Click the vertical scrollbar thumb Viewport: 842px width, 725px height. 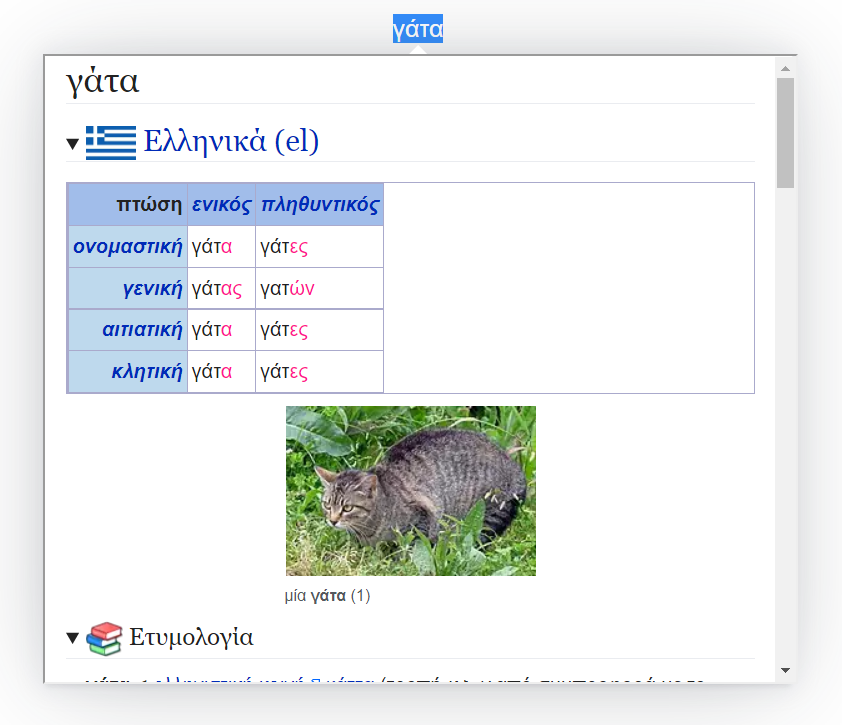pos(785,132)
